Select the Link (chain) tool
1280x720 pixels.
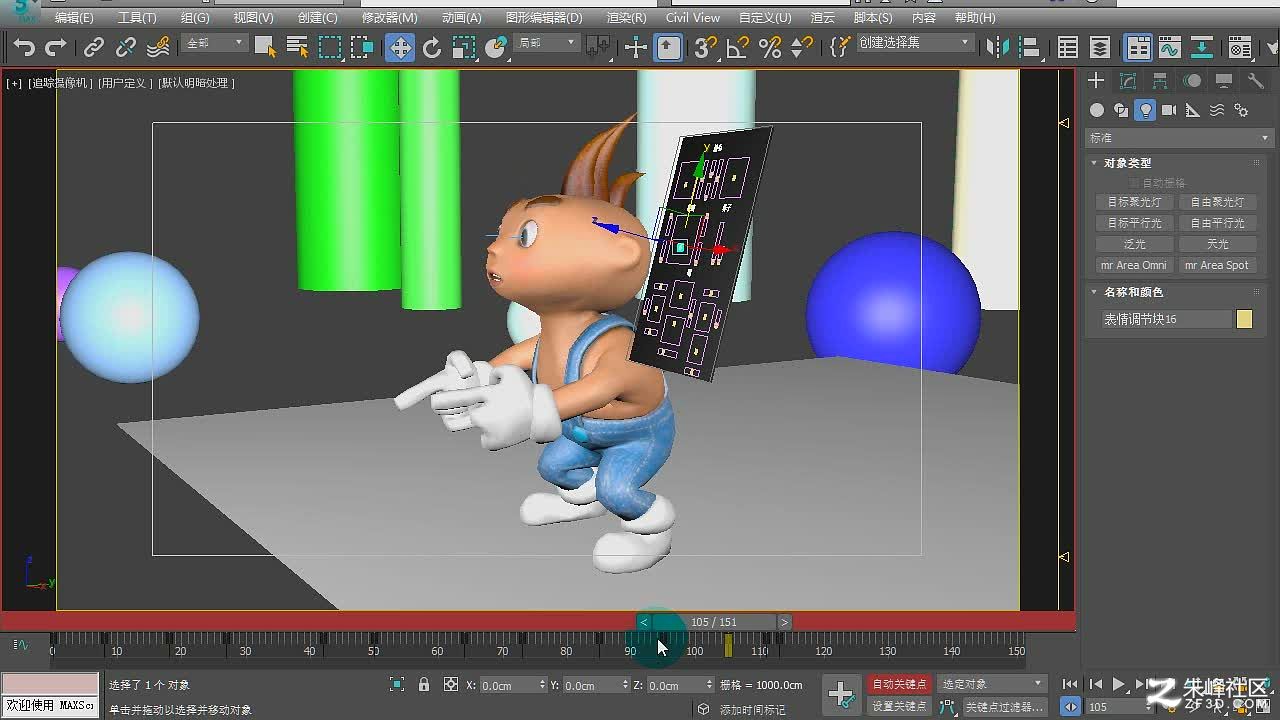[x=94, y=47]
